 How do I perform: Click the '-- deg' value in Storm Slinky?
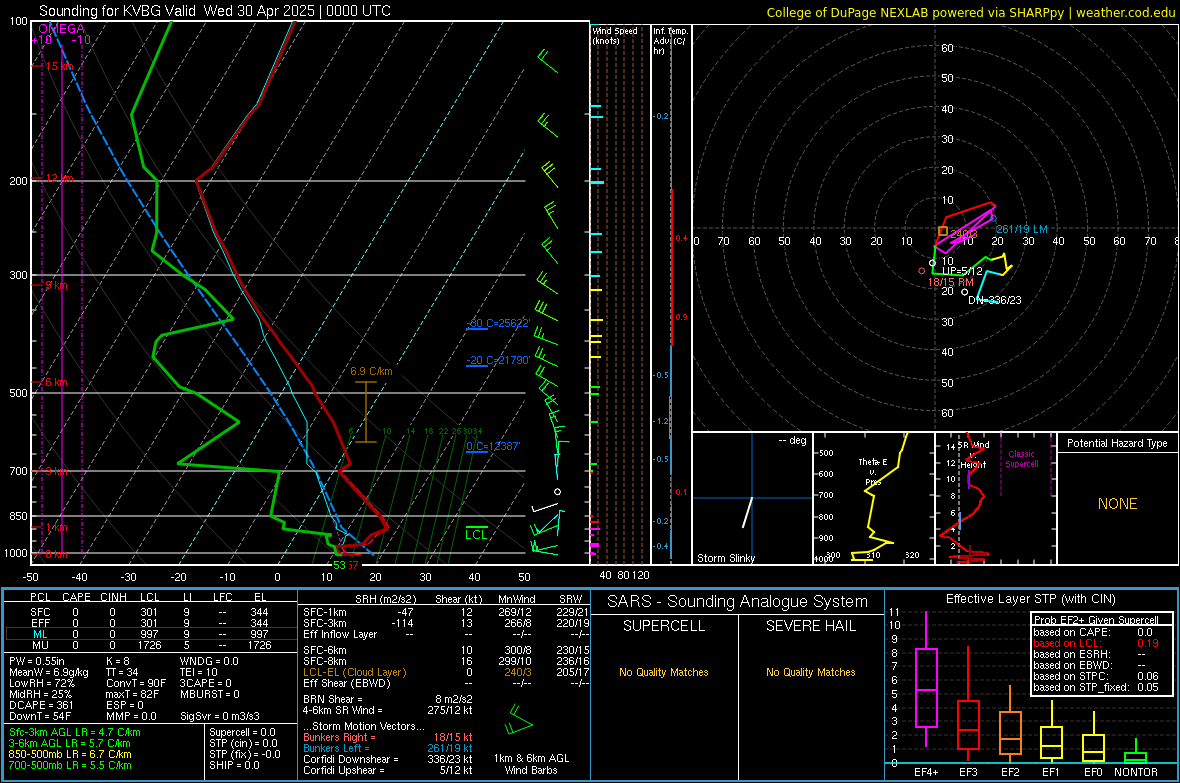[792, 440]
